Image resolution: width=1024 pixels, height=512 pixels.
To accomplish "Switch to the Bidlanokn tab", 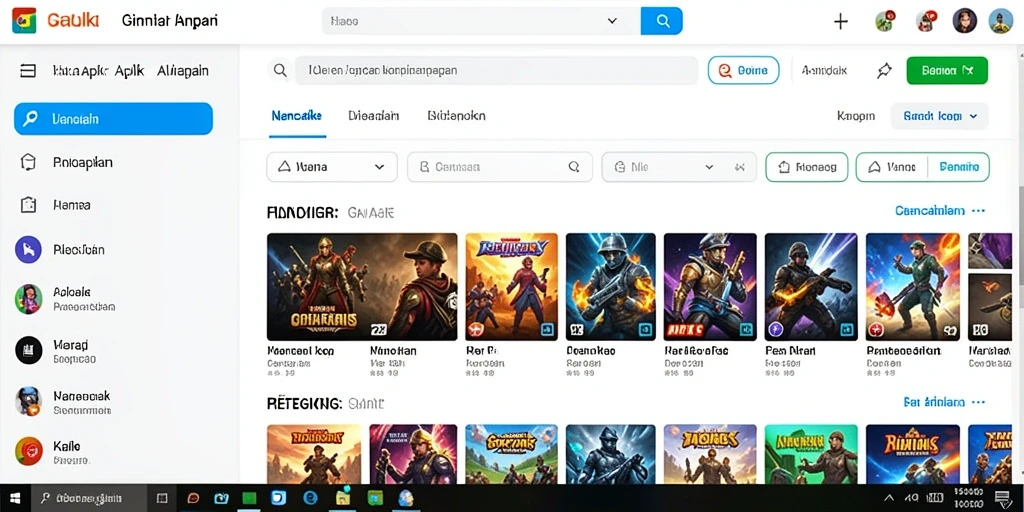I will tap(456, 116).
